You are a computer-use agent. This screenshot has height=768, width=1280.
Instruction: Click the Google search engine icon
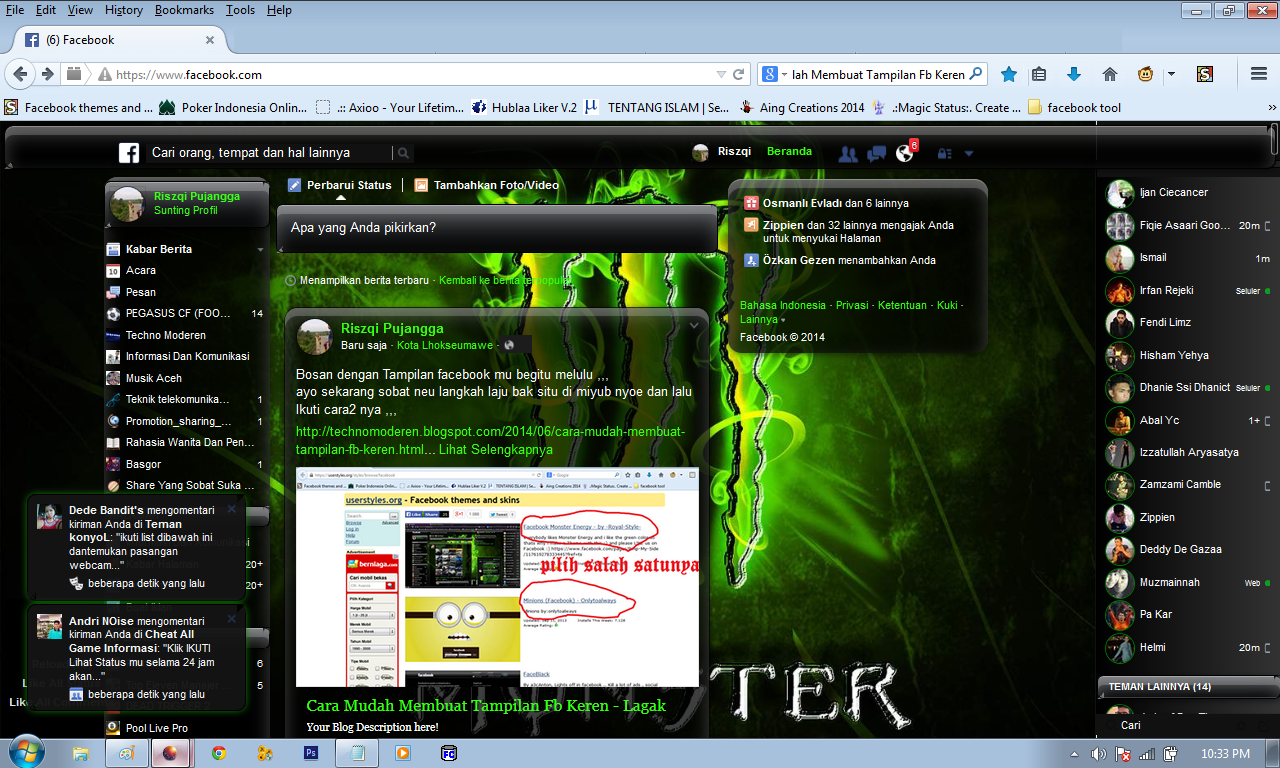click(770, 74)
